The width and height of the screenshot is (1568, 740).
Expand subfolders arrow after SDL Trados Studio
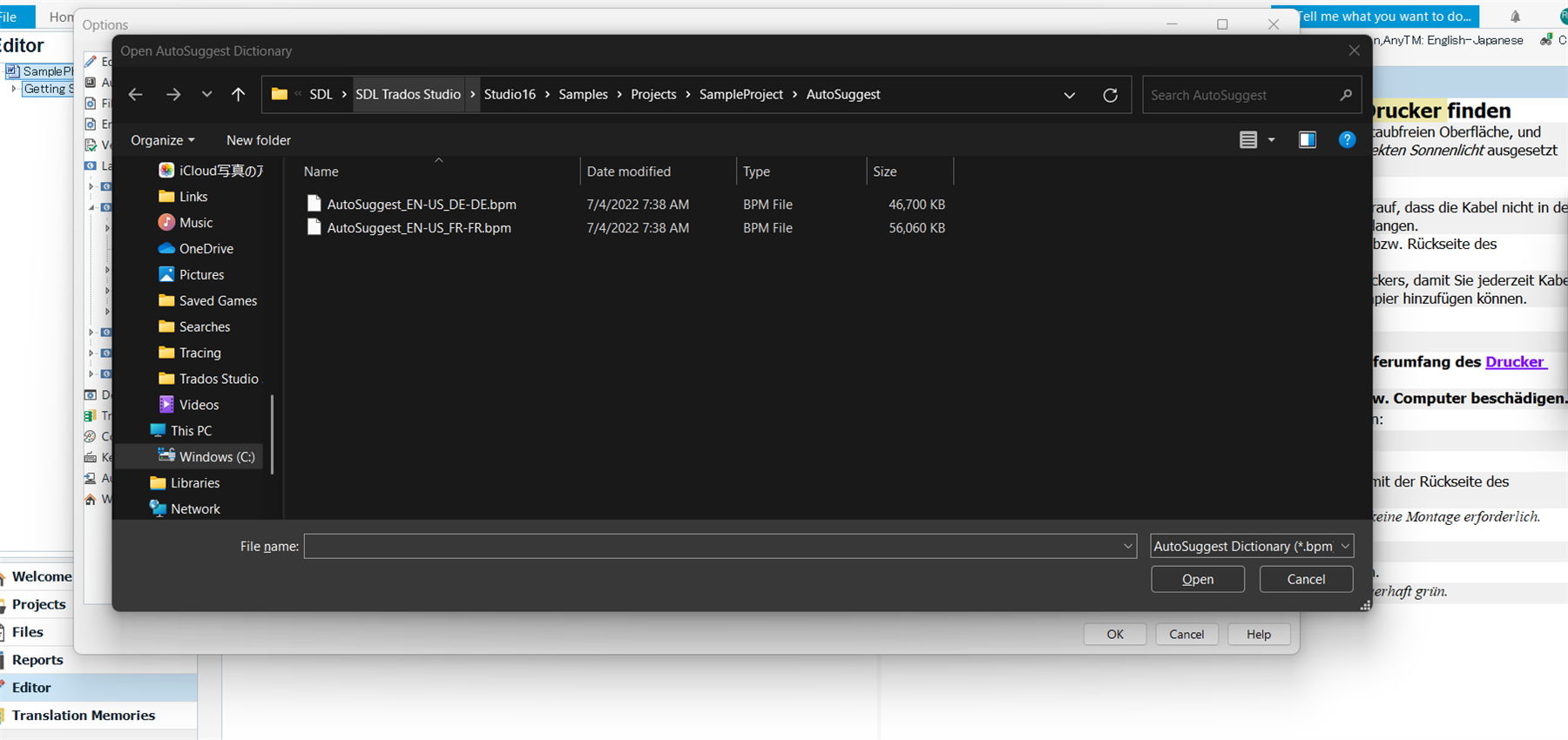pos(473,95)
